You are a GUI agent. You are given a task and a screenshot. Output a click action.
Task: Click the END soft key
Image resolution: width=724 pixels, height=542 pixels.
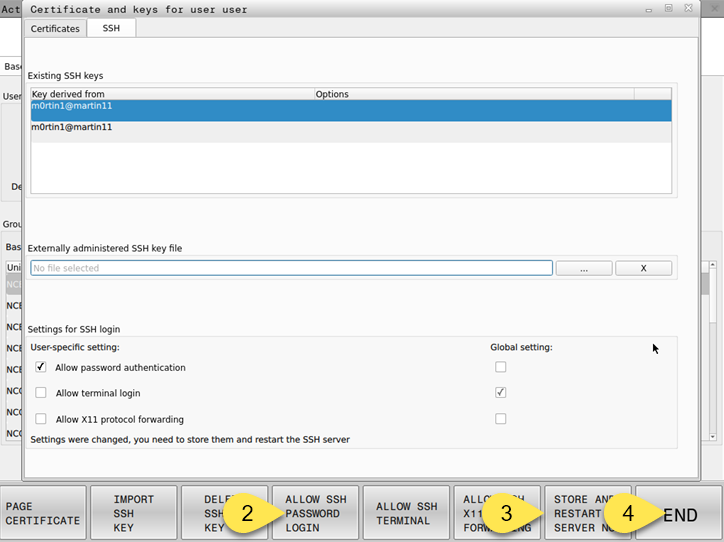[679, 513]
